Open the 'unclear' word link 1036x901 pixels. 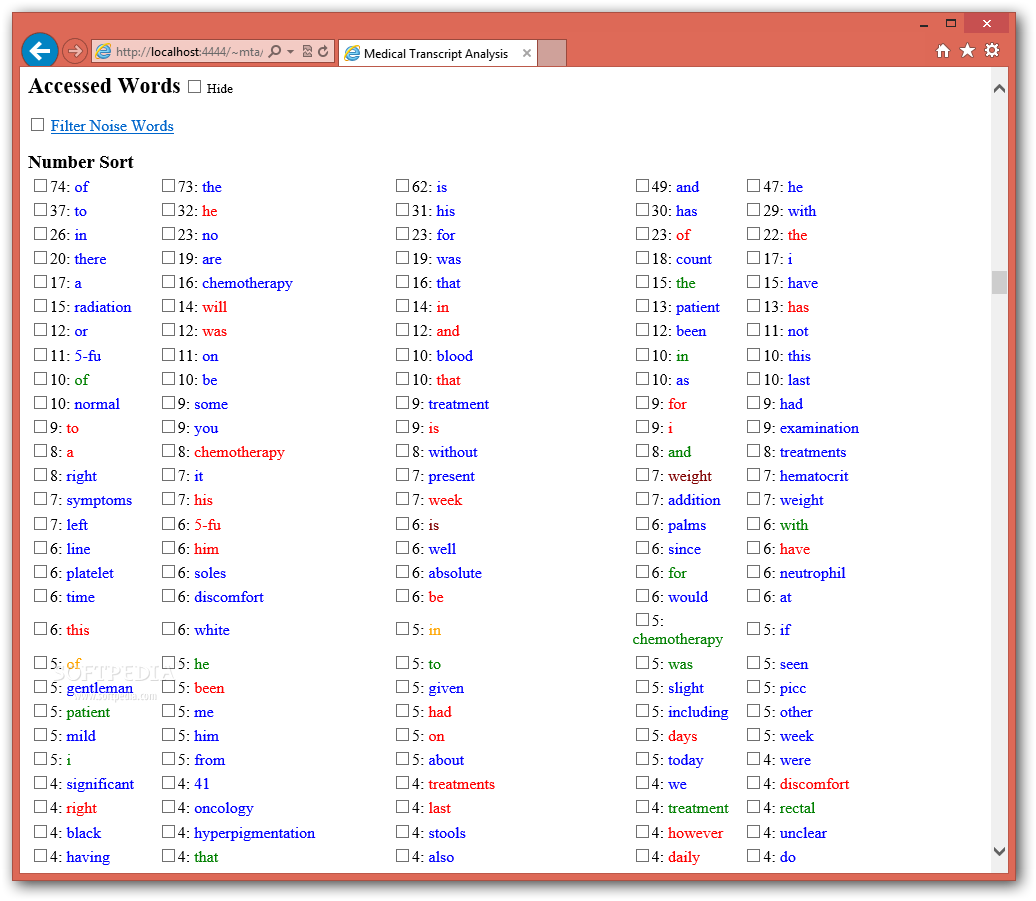pos(803,834)
